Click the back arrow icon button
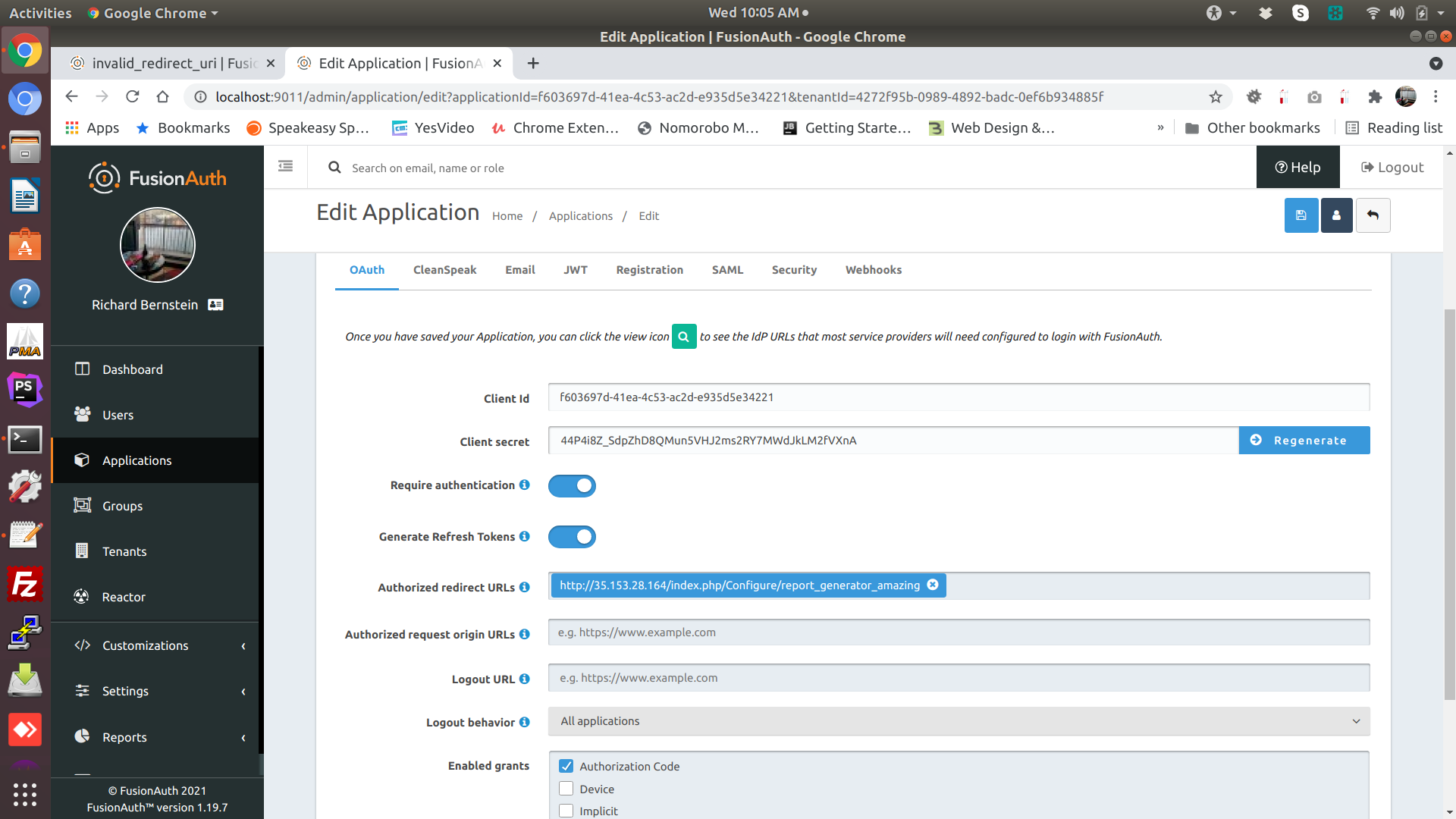Viewport: 1456px width, 819px height. click(x=1373, y=215)
